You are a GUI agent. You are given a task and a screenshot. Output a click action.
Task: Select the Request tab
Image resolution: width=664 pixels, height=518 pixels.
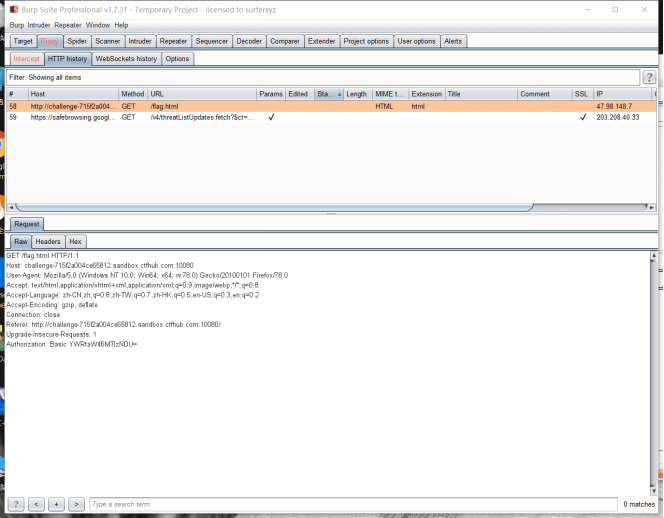27,224
